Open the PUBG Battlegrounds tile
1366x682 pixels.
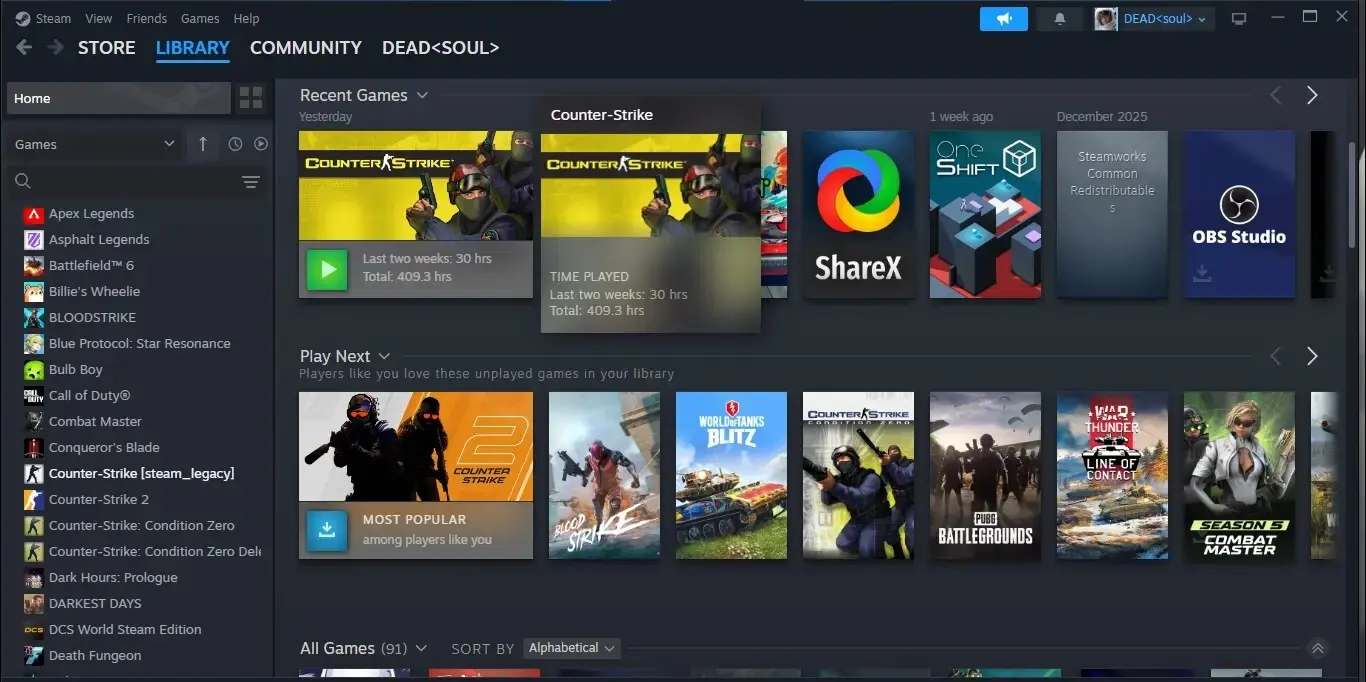pos(985,475)
